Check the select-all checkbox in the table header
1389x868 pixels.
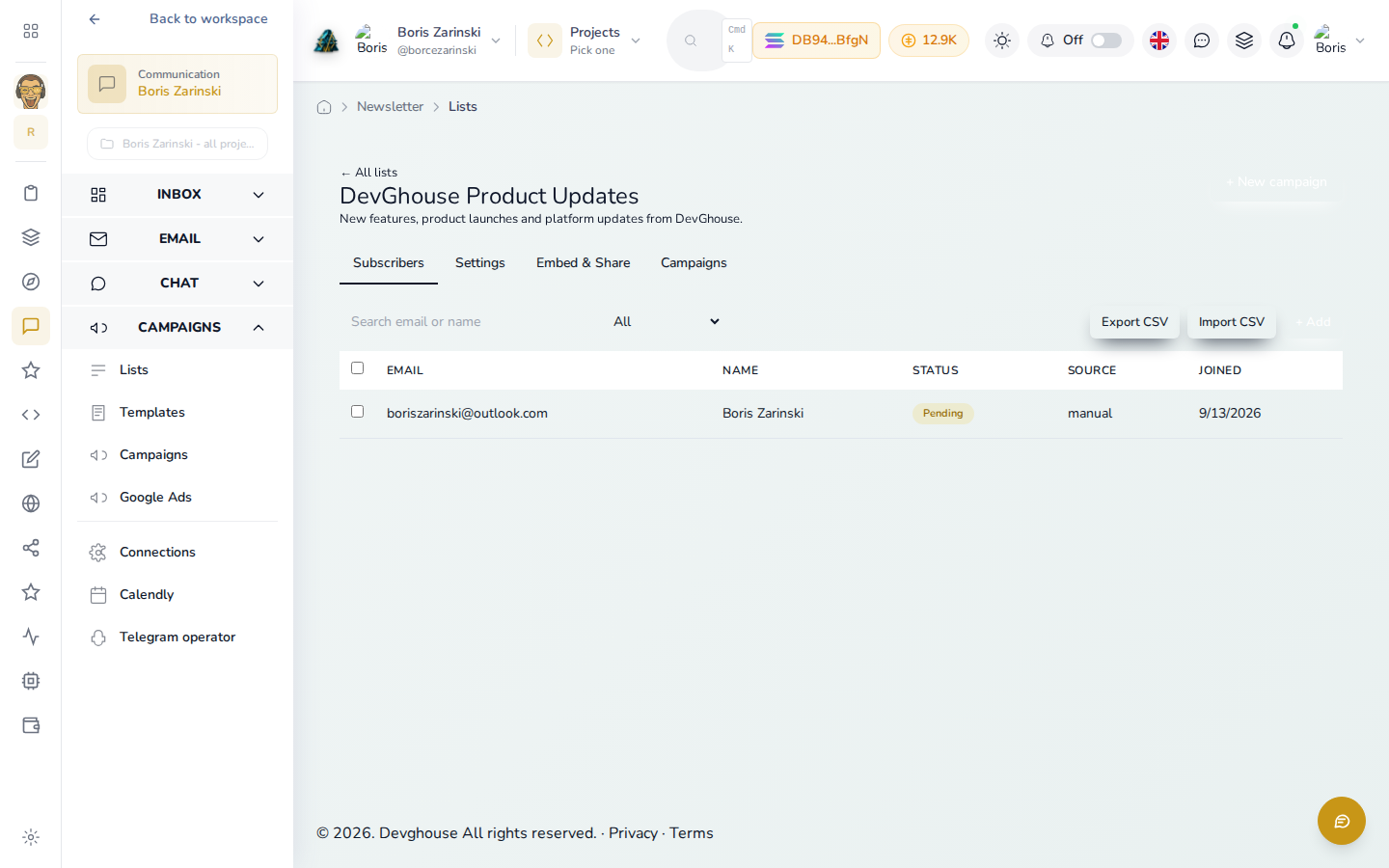tap(358, 368)
